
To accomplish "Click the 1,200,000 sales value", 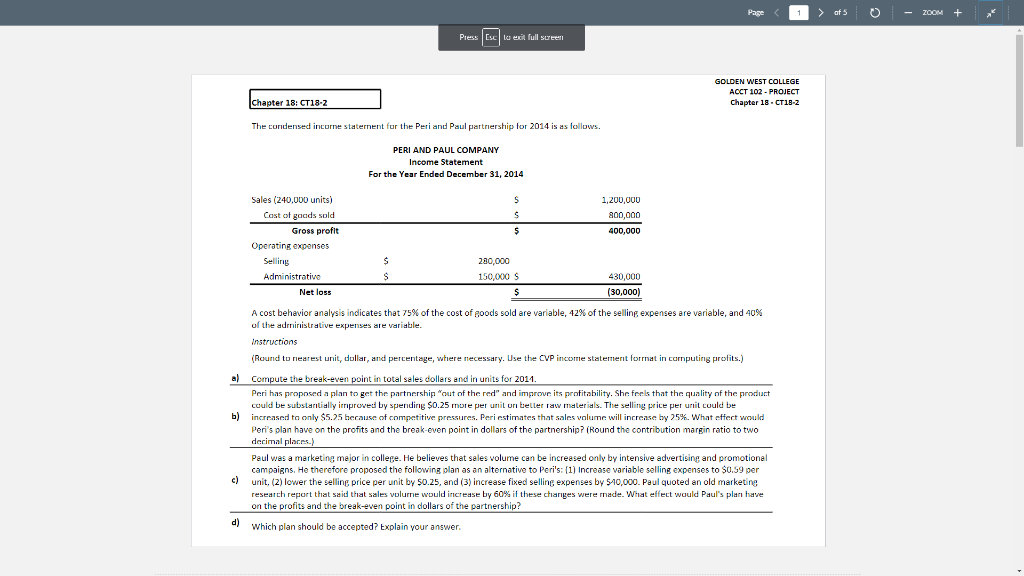I will tap(620, 200).
